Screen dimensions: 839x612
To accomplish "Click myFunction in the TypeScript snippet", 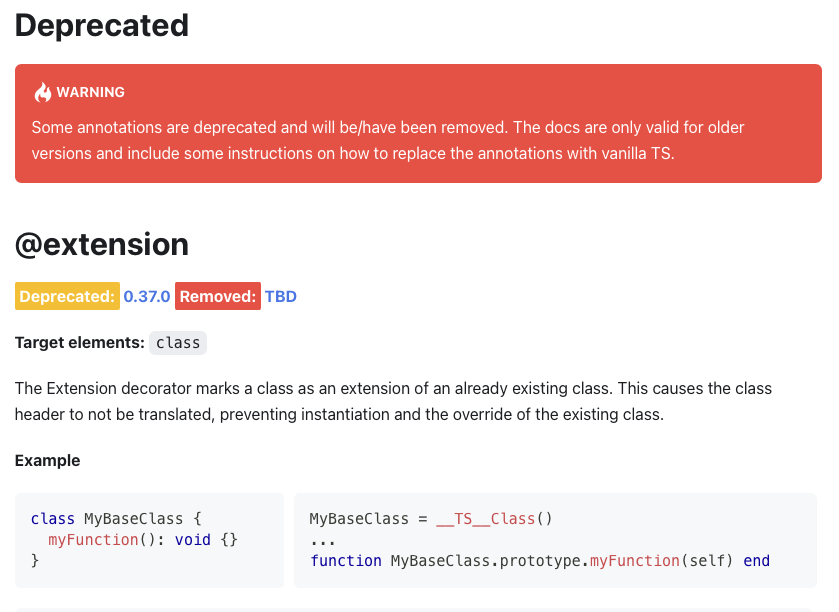I will [93, 540].
